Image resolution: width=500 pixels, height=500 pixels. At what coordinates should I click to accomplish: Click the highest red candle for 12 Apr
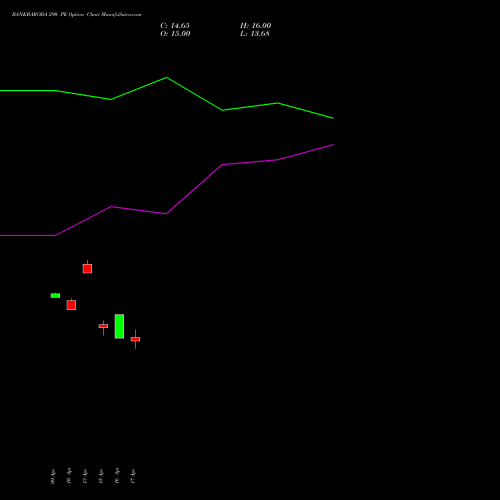(x=87, y=268)
